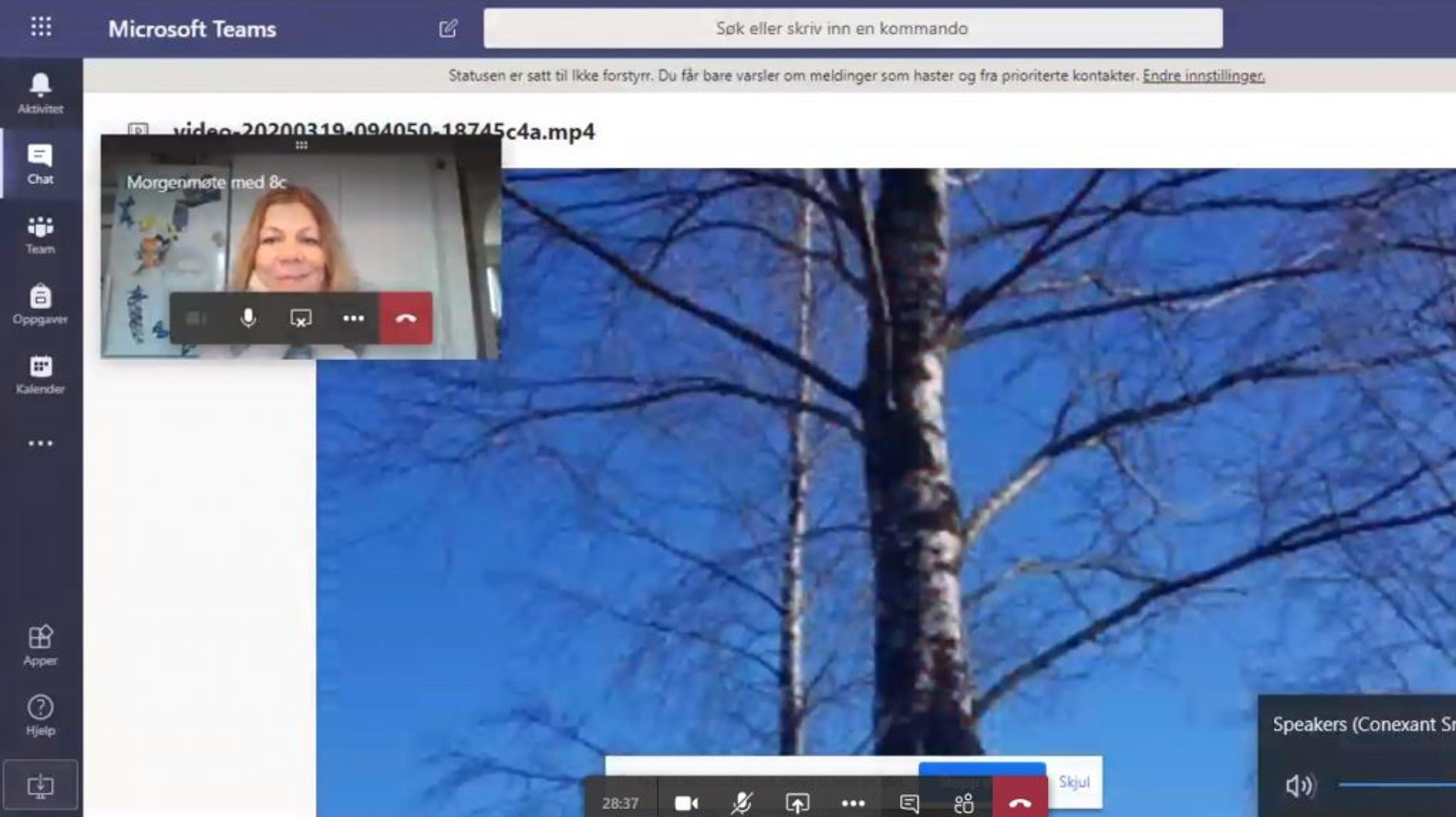Switch to the Chat tab
The image size is (1456, 817).
click(x=40, y=164)
